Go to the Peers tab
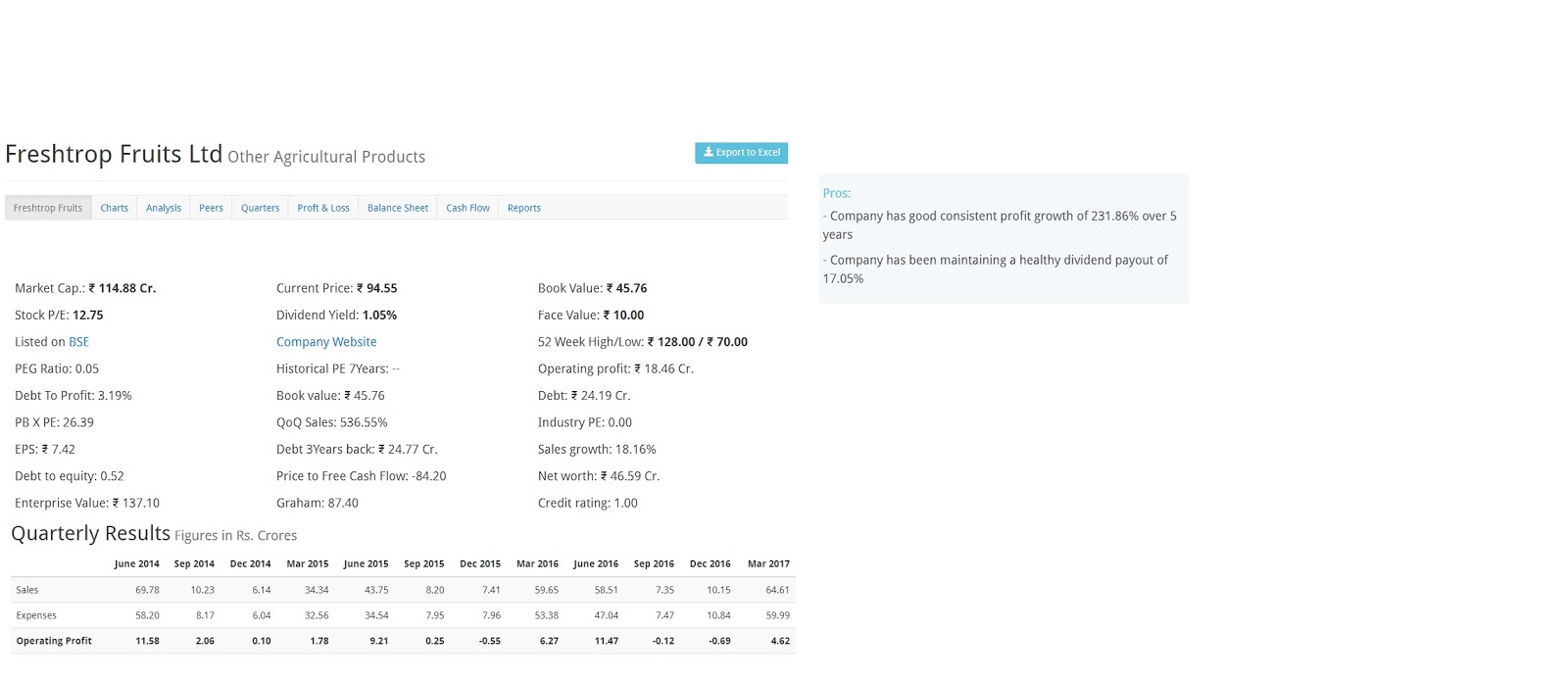1568x680 pixels. pyautogui.click(x=211, y=208)
